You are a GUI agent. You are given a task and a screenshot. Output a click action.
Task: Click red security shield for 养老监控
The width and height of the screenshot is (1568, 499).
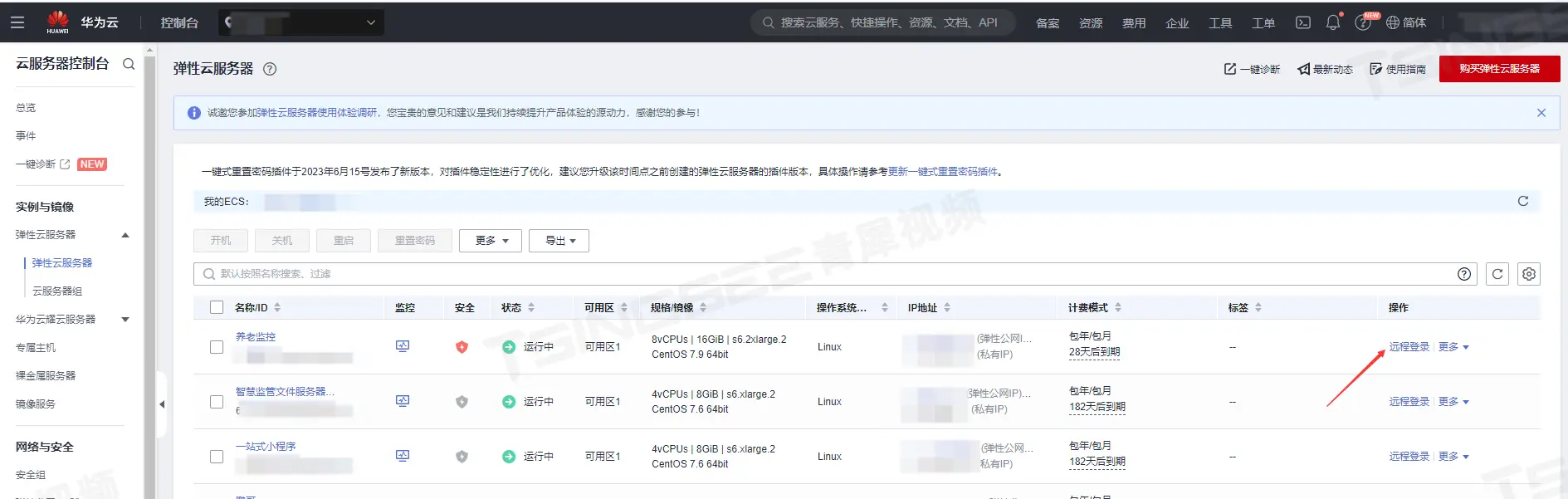click(x=462, y=347)
